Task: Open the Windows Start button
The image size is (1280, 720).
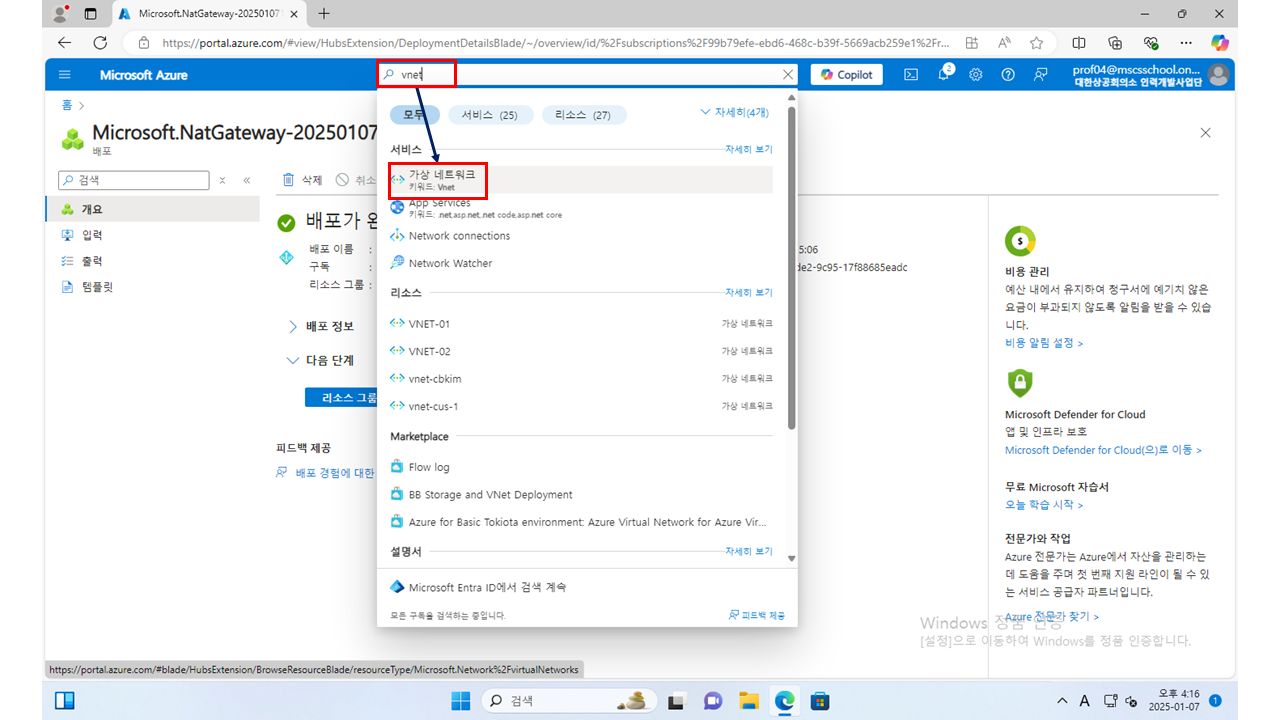Action: coord(460,700)
